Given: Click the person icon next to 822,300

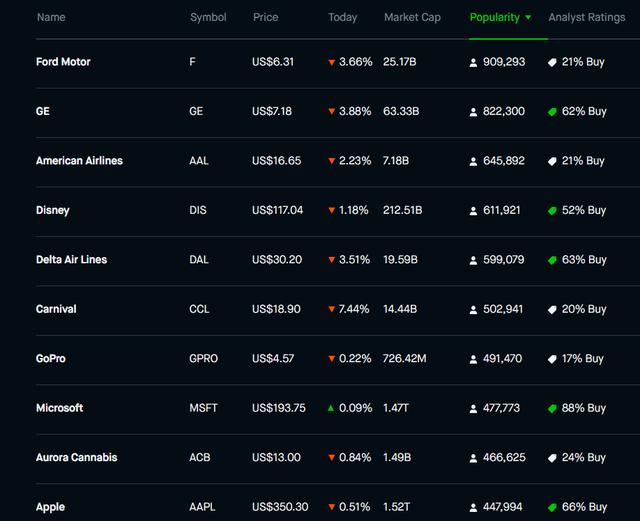Looking at the screenshot, I should (473, 112).
